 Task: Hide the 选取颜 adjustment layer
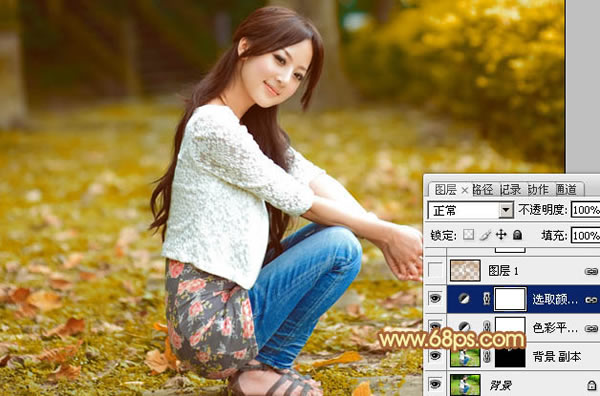click(x=435, y=298)
